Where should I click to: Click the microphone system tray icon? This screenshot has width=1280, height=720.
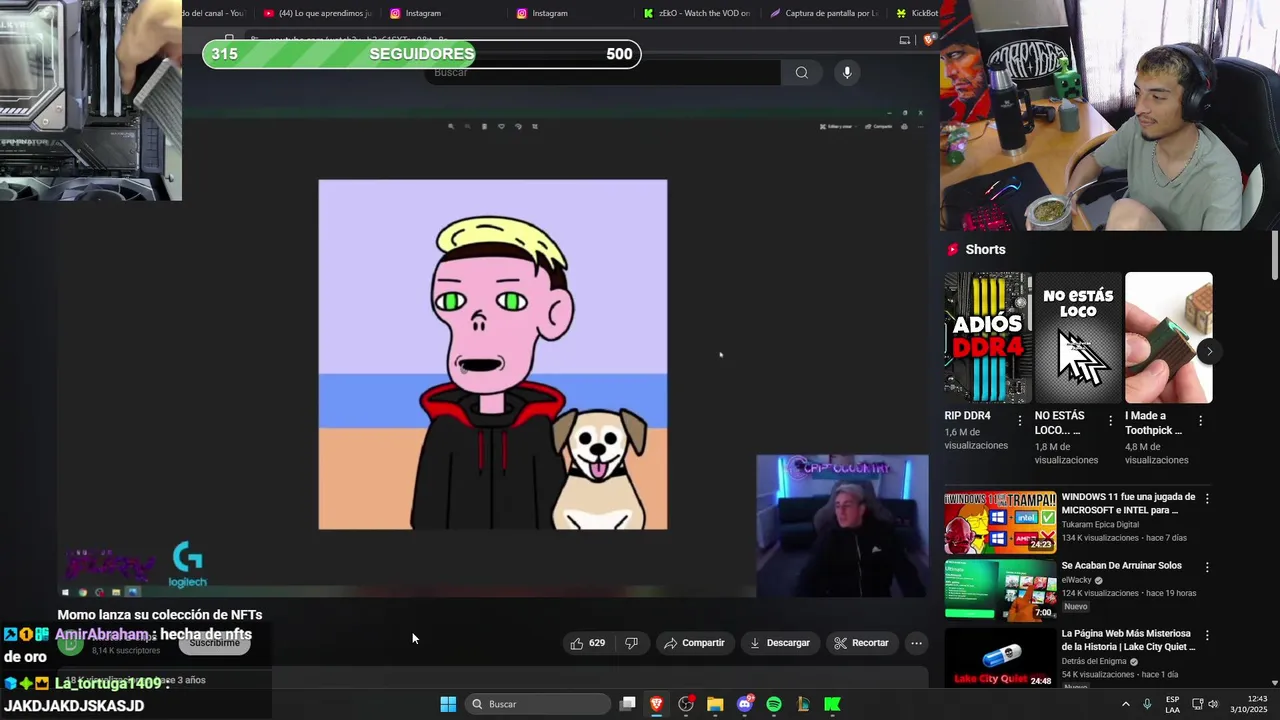[1147, 704]
